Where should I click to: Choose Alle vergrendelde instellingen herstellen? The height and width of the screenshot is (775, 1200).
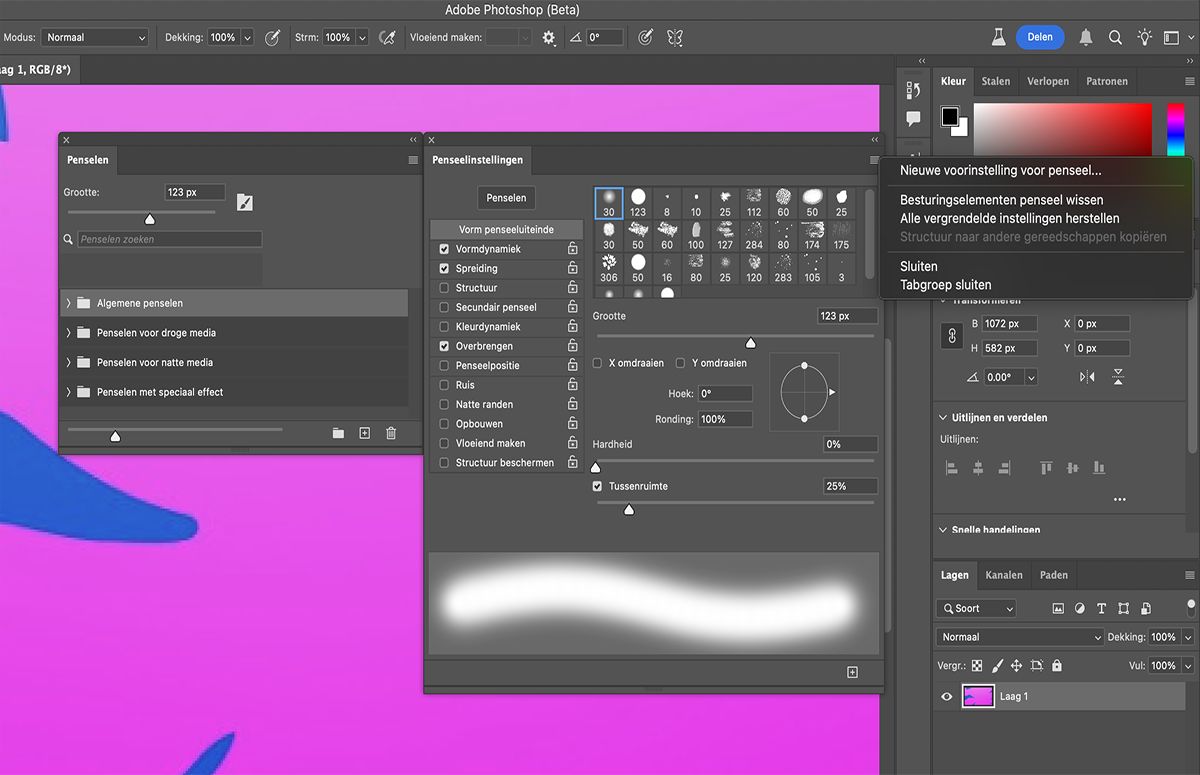pyautogui.click(x=1010, y=218)
